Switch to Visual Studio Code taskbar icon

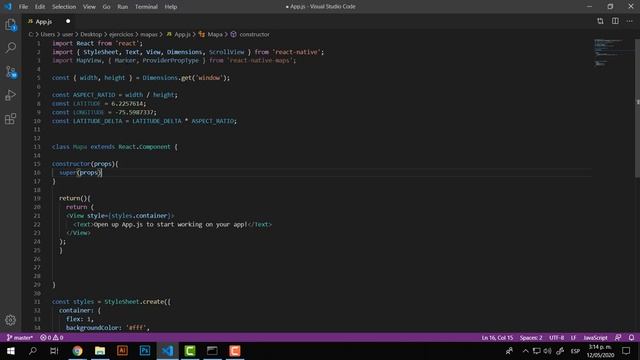pyautogui.click(x=167, y=351)
